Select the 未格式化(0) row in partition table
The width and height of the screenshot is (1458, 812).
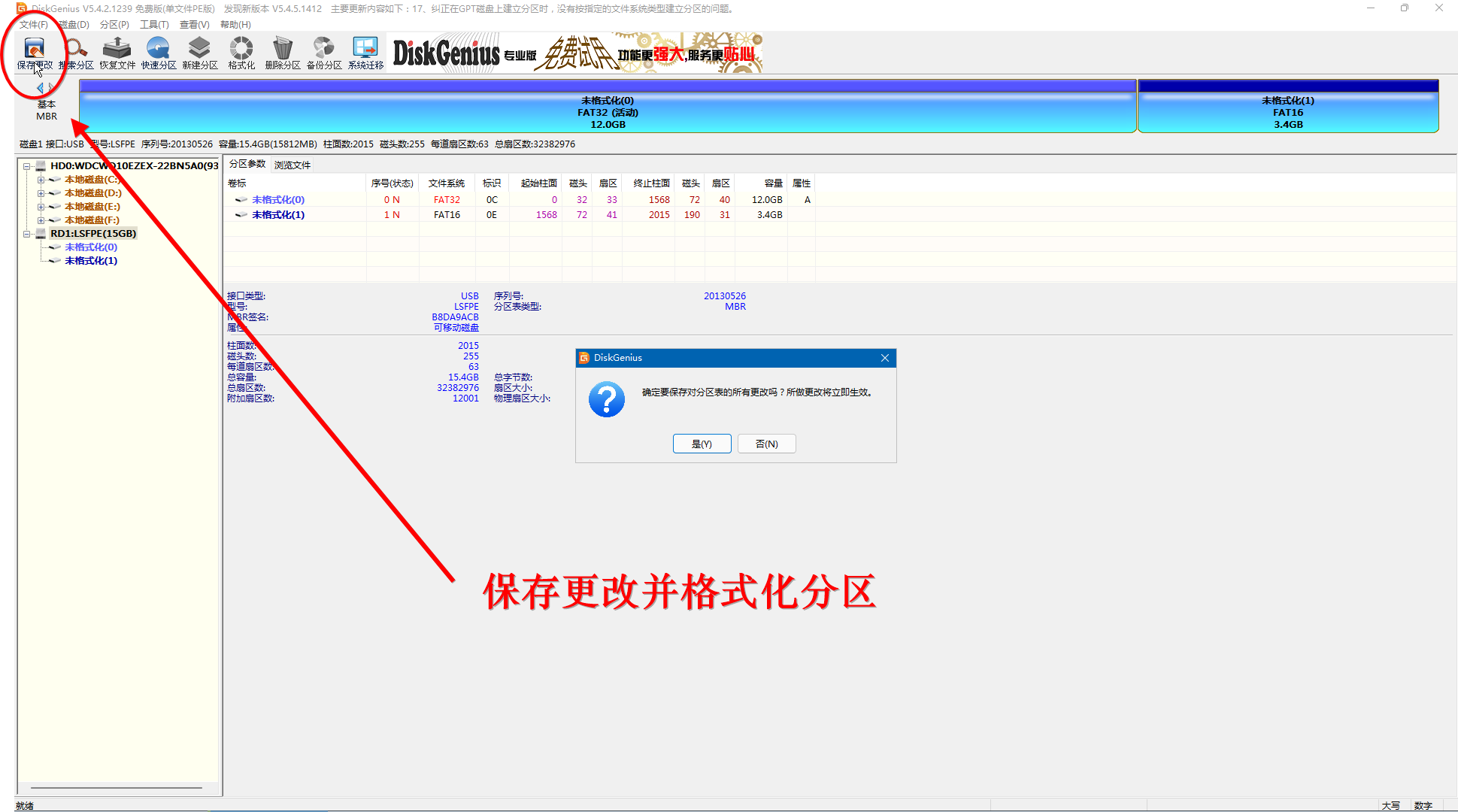click(x=519, y=200)
